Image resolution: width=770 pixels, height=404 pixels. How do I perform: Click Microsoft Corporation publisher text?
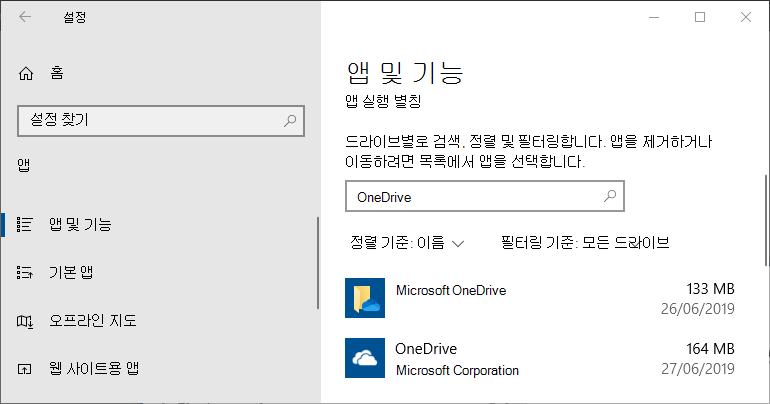tap(457, 370)
